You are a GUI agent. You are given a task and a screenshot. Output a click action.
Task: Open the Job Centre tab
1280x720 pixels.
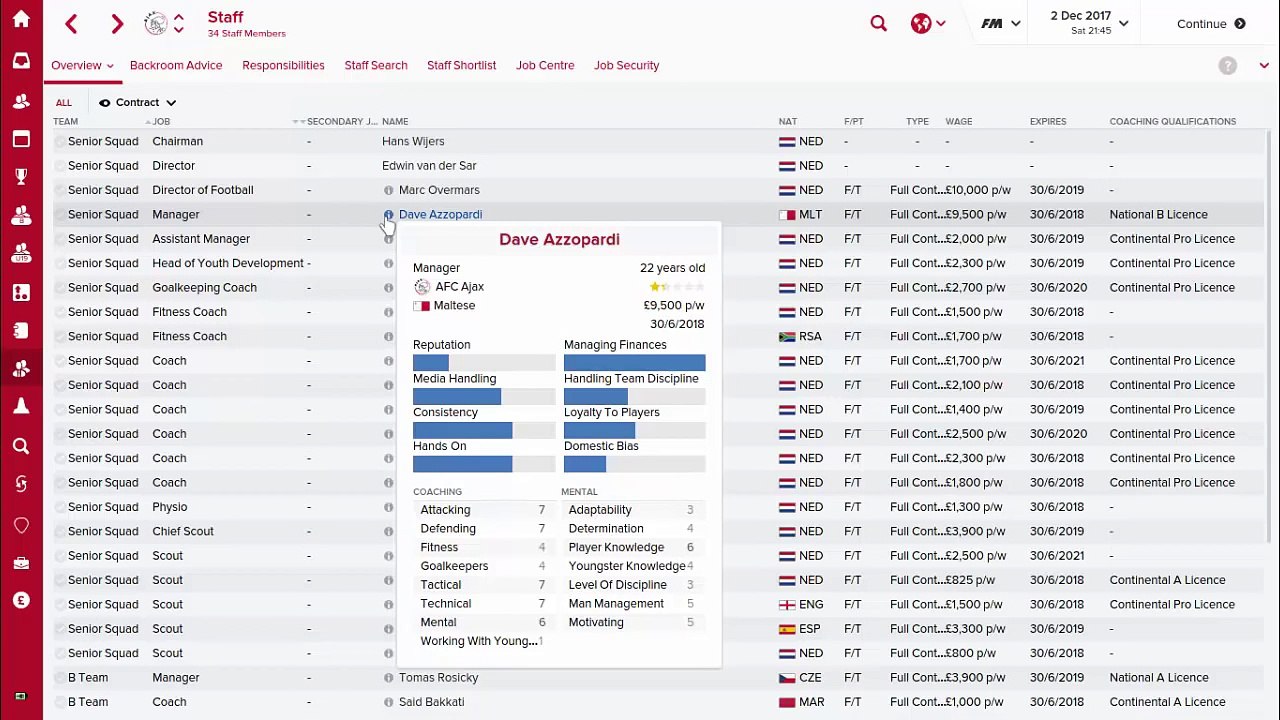coord(545,65)
